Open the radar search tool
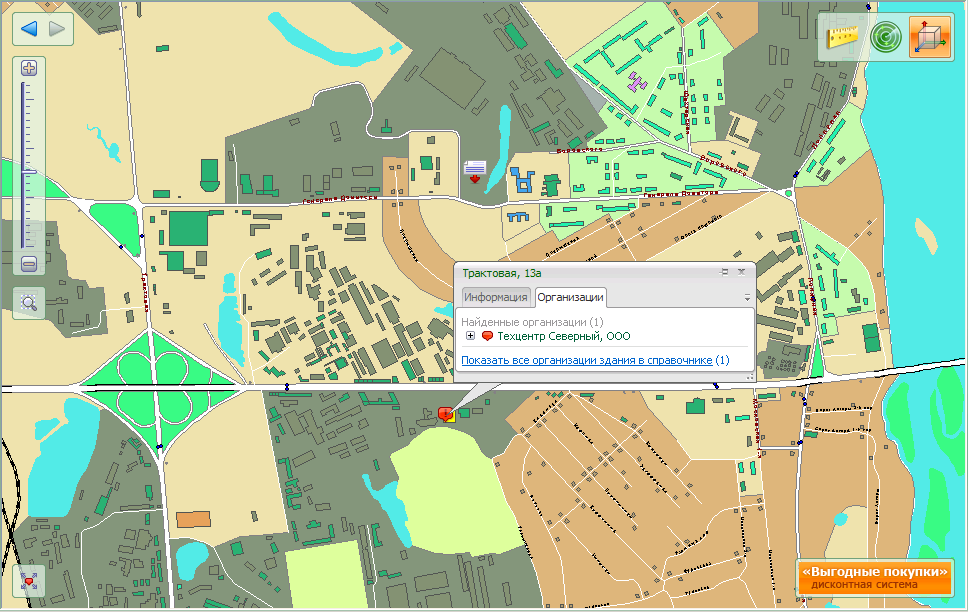The height and width of the screenshot is (612, 968). (885, 38)
